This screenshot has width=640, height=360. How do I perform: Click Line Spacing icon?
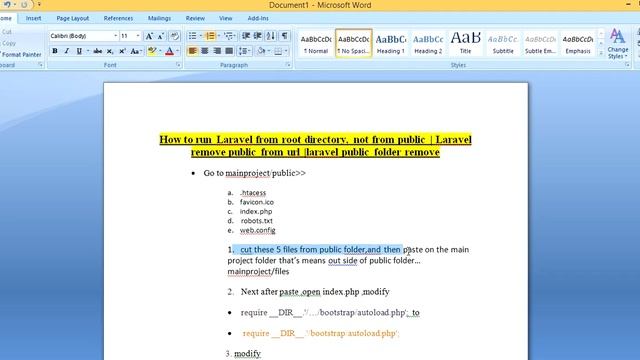tap(244, 51)
